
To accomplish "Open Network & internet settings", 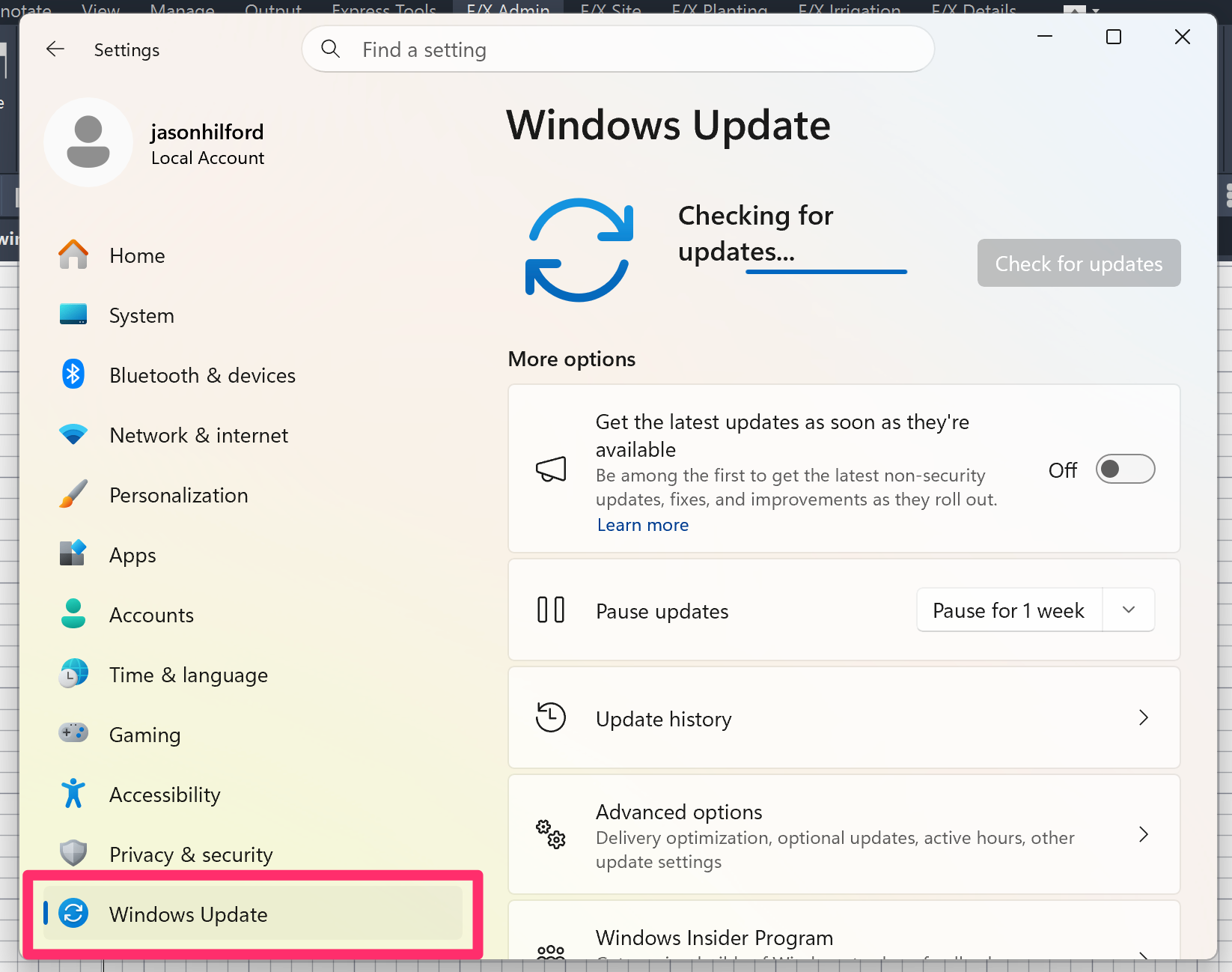I will click(x=198, y=435).
